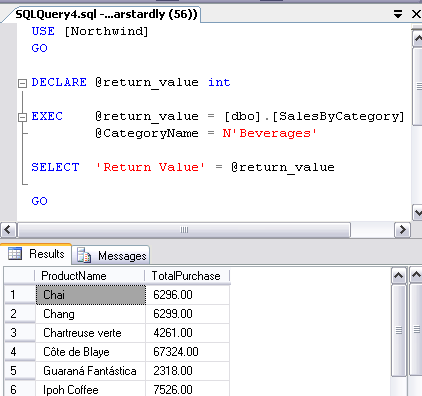Collapse the DECLARE code block
Viewport: 422px width, 396px height.
tap(22, 83)
